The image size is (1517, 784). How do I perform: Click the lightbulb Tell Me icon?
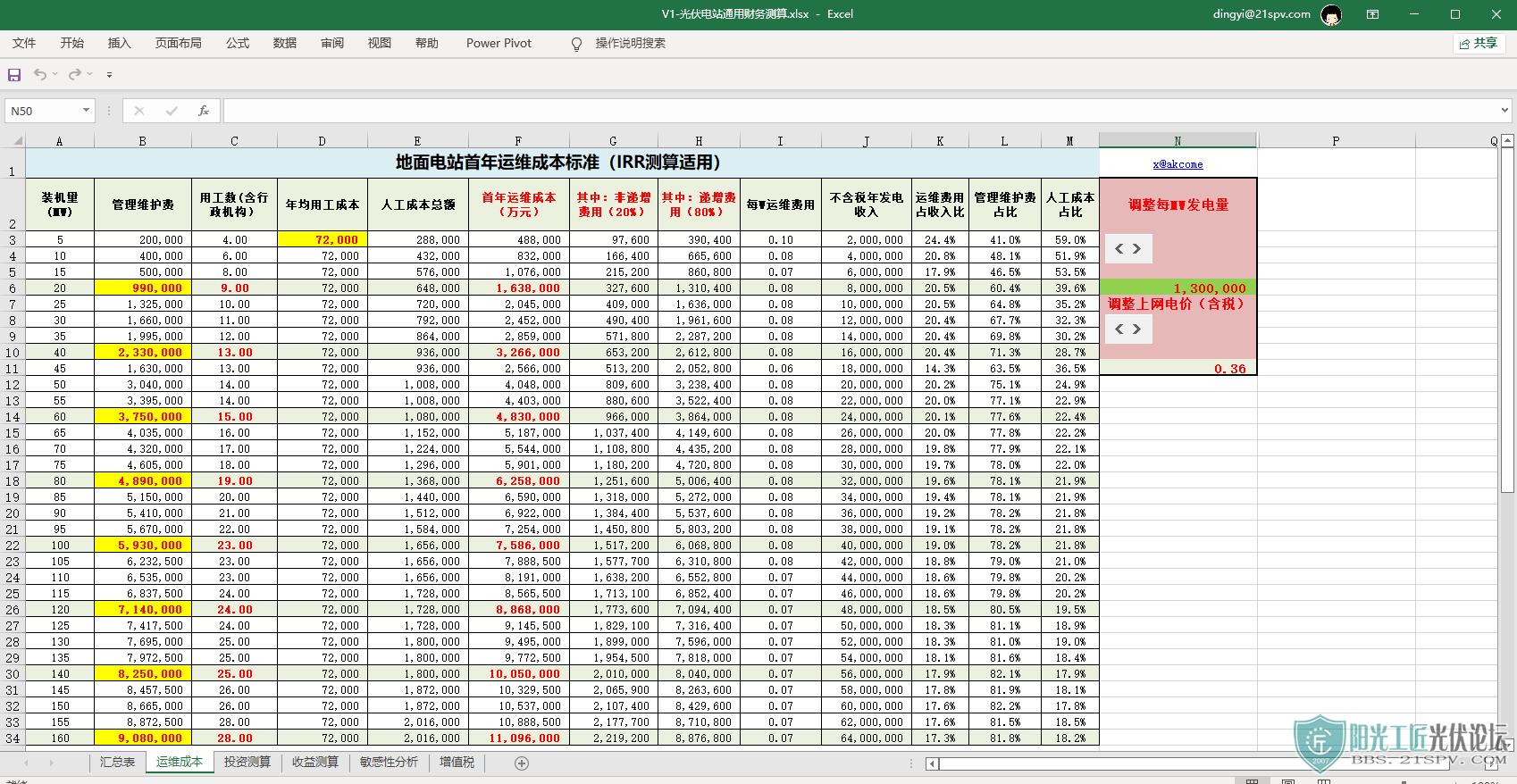[x=576, y=44]
